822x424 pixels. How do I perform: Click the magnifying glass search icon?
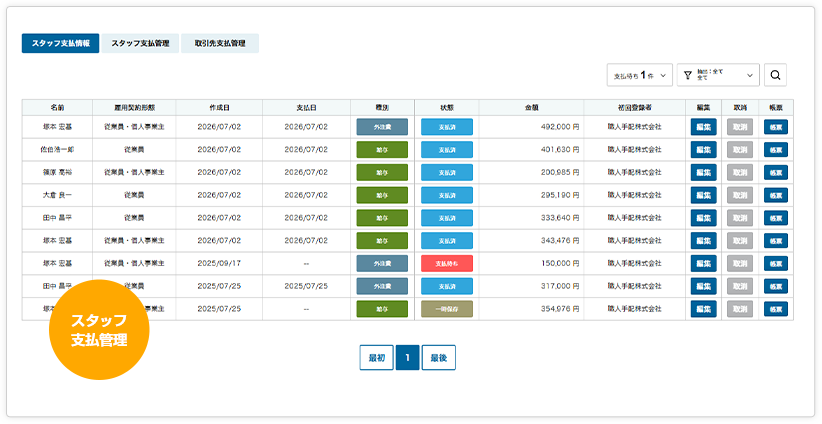click(x=775, y=75)
